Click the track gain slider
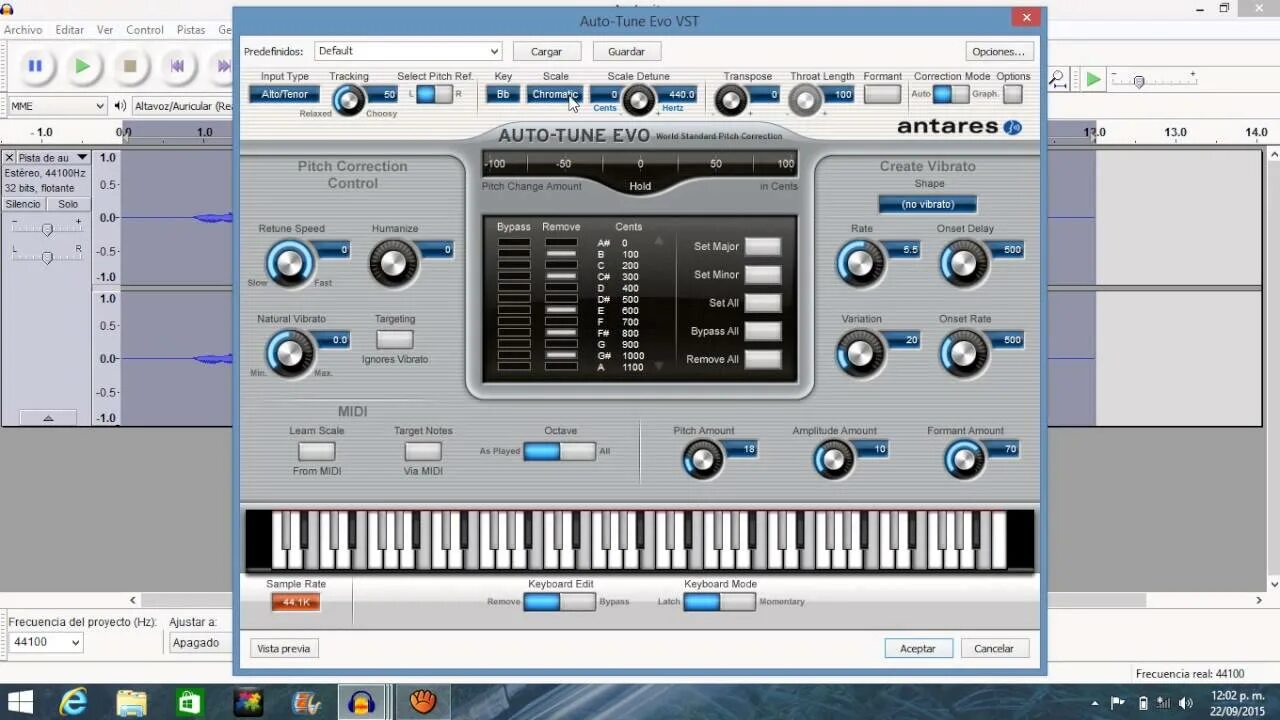Screen dimensions: 1280x720 47,230
